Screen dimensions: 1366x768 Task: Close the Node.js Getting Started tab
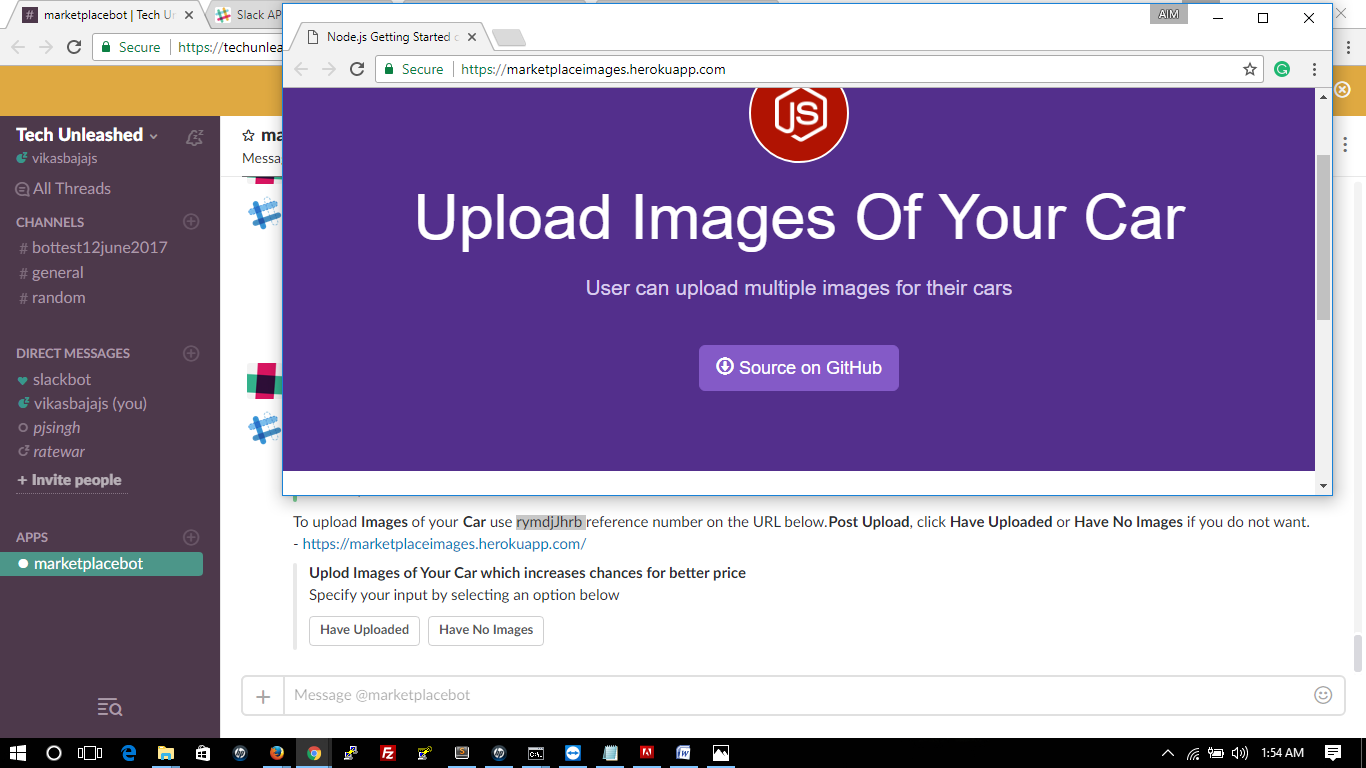[472, 37]
